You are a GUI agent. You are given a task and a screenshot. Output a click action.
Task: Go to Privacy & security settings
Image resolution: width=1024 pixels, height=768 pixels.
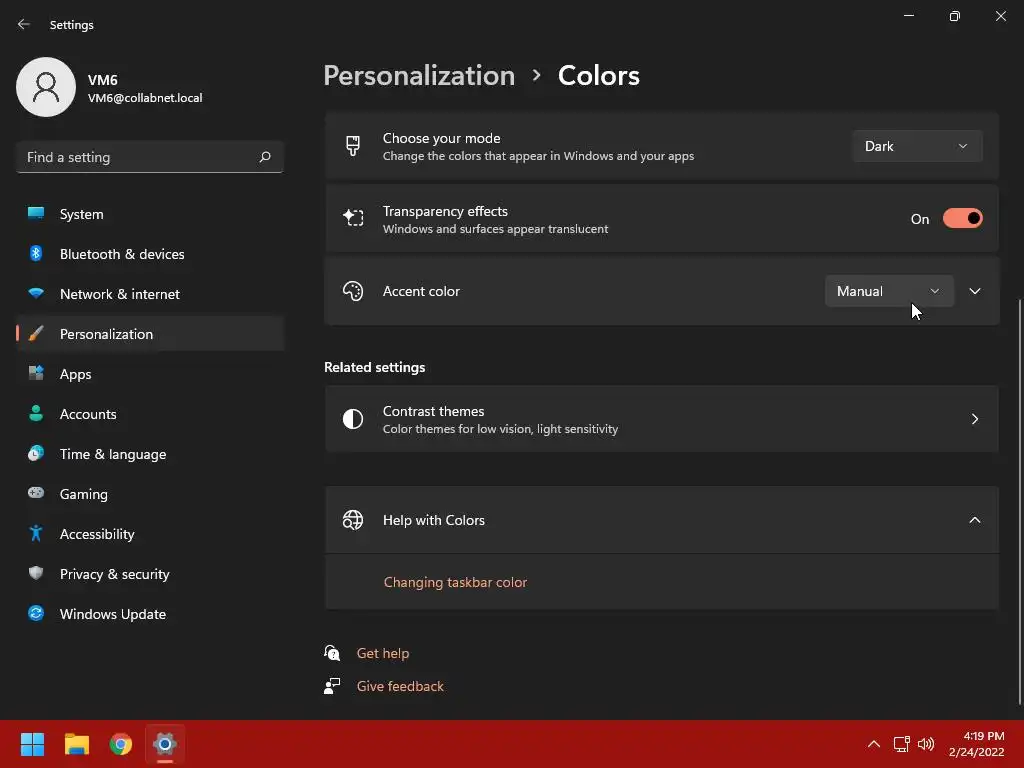114,574
